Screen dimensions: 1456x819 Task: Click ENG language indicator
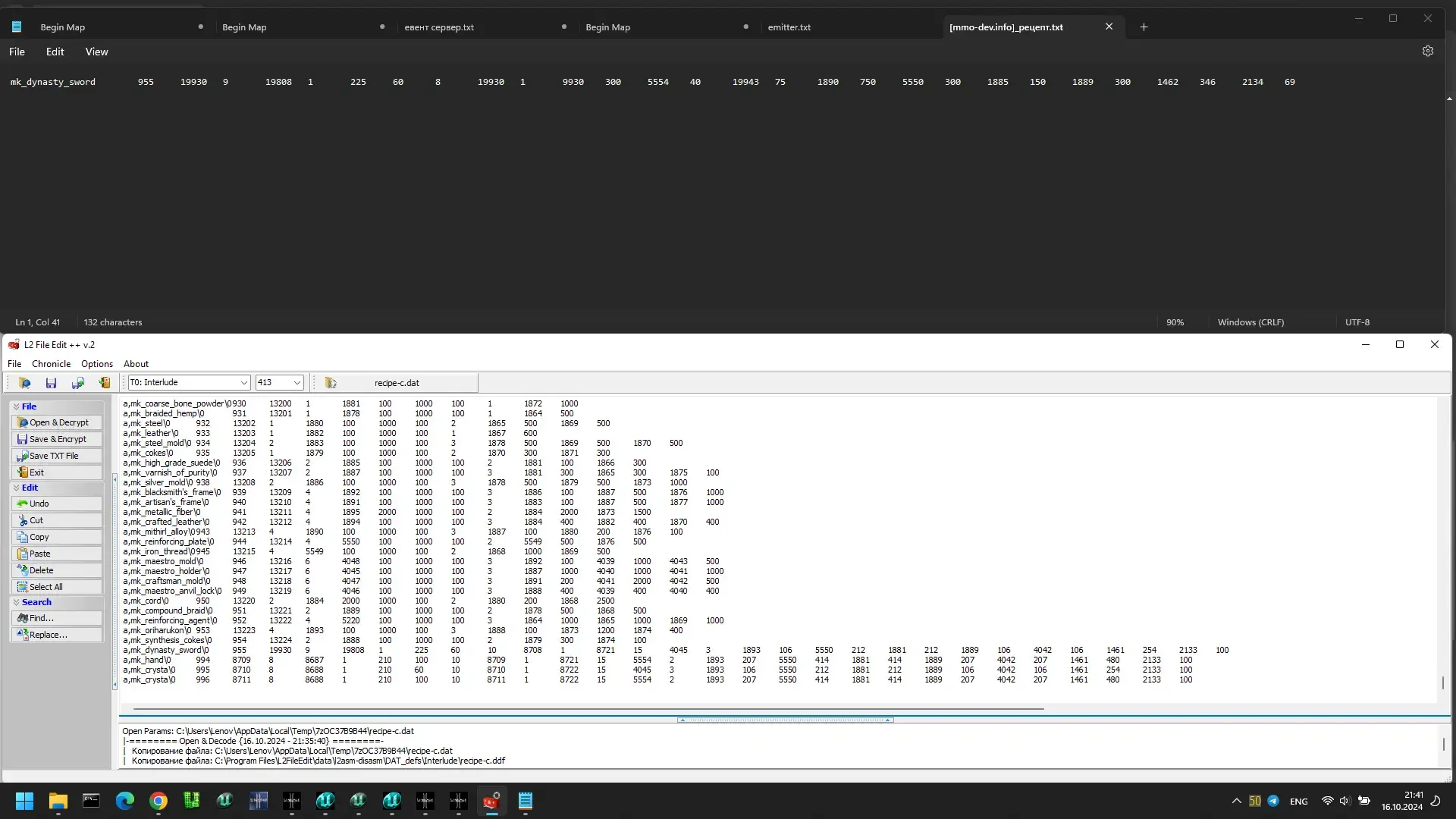click(x=1298, y=801)
